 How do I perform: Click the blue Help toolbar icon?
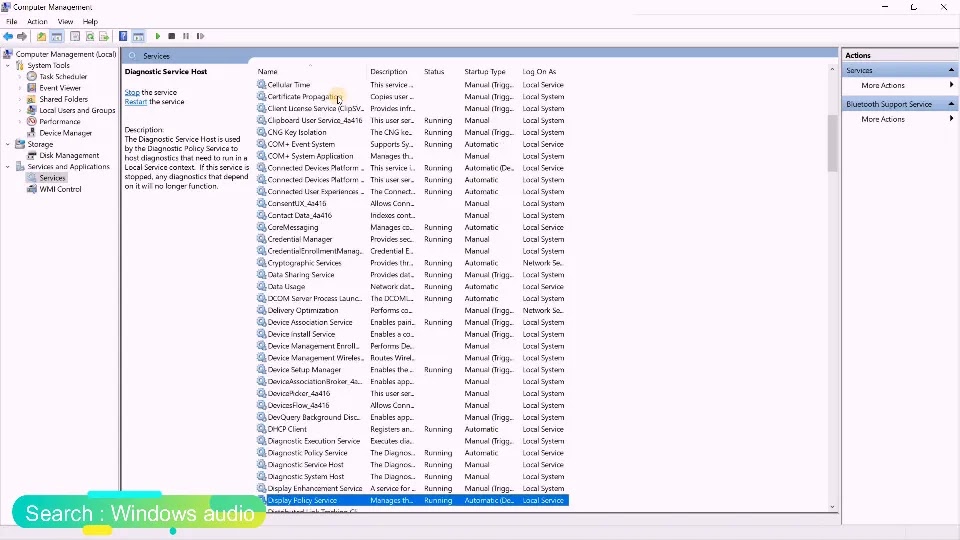coord(123,36)
